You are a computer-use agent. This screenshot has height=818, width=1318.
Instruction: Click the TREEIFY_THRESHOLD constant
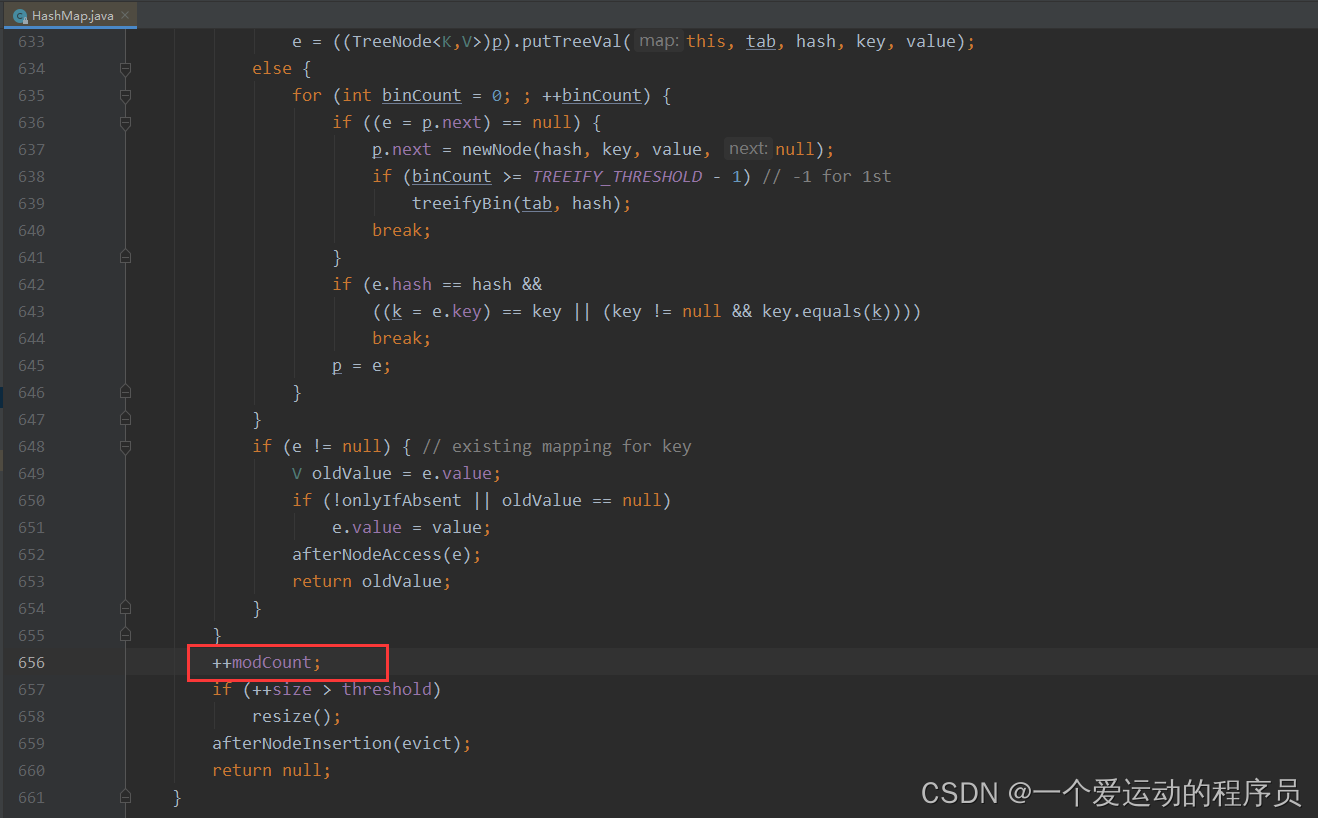coord(617,176)
